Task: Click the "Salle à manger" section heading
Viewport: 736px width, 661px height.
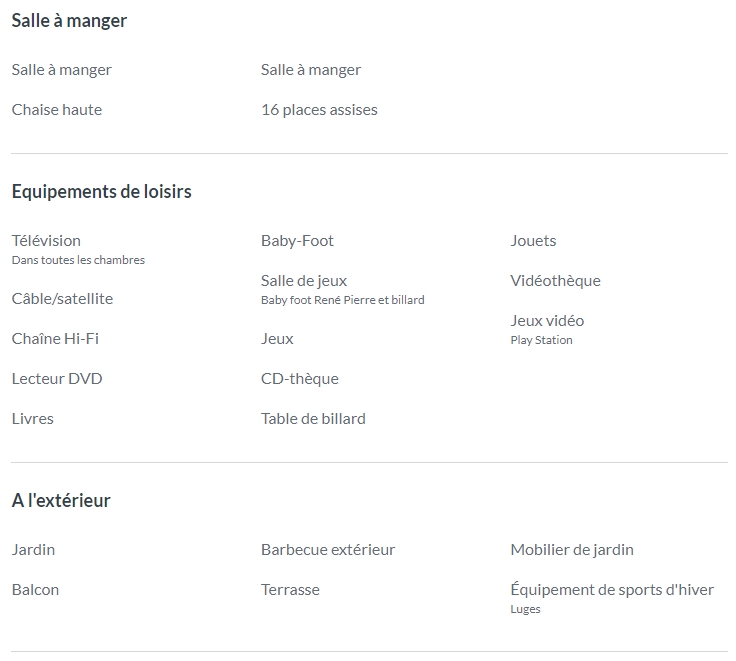Action: click(69, 21)
